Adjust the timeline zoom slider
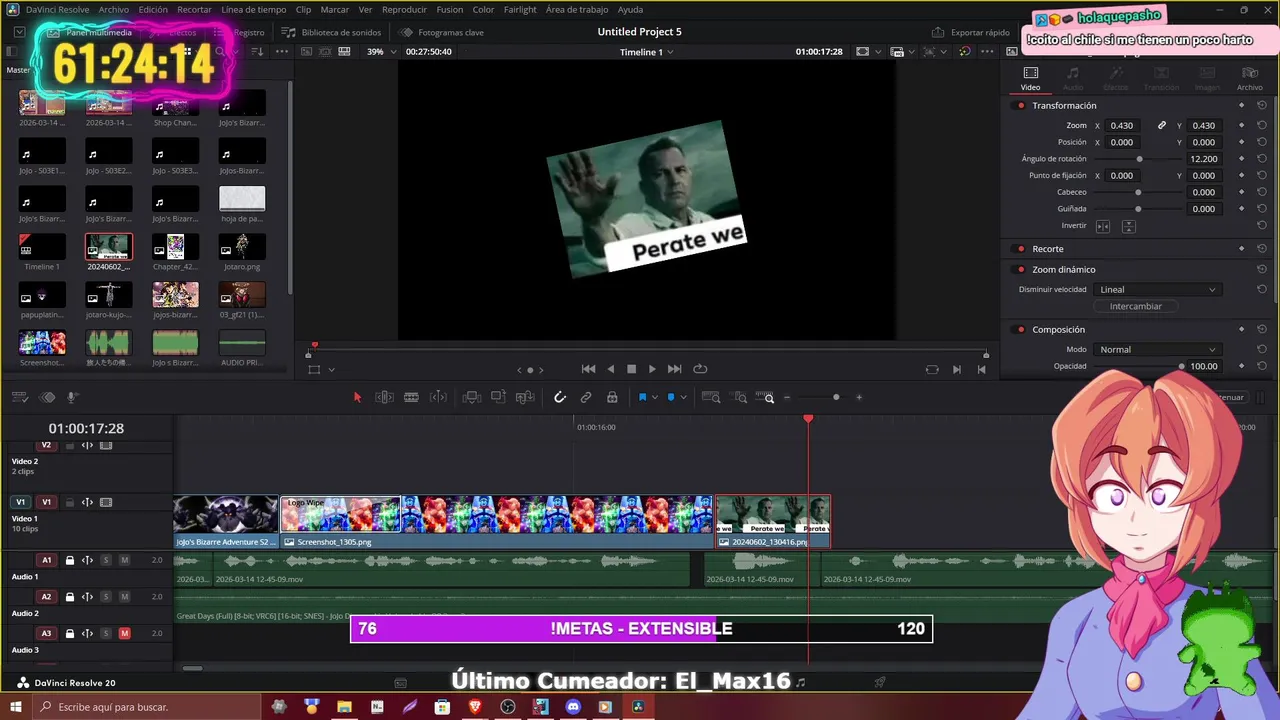Image resolution: width=1280 pixels, height=720 pixels. 836,397
